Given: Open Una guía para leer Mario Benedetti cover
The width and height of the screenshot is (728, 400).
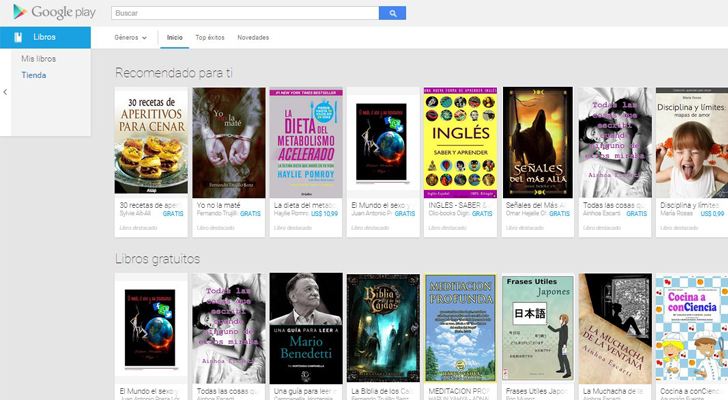Looking at the screenshot, I should pyautogui.click(x=306, y=328).
